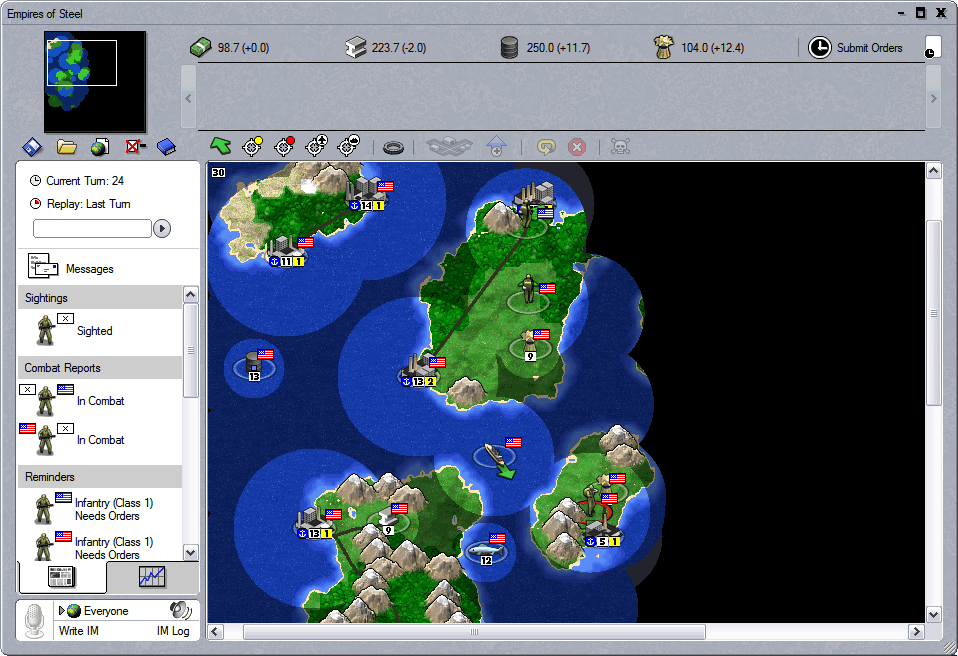The height and width of the screenshot is (656, 958).
Task: Play the Last Turn replay
Action: pyautogui.click(x=162, y=229)
